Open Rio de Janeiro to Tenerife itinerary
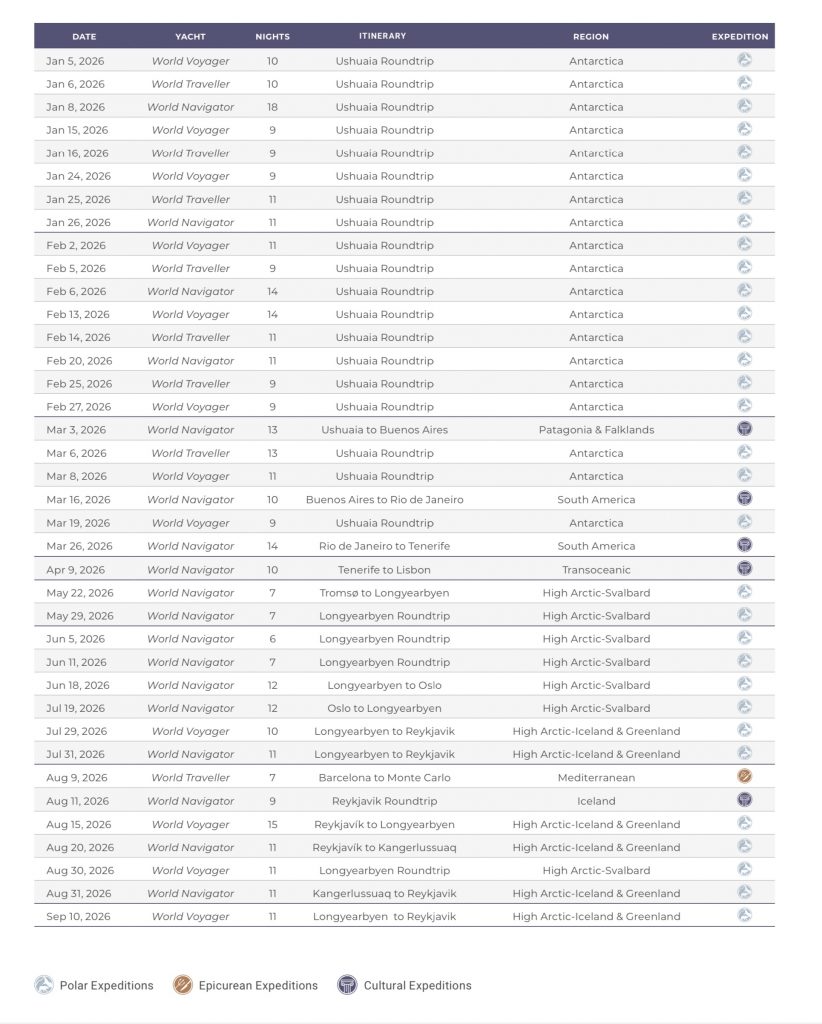822x1024 pixels. [x=384, y=546]
